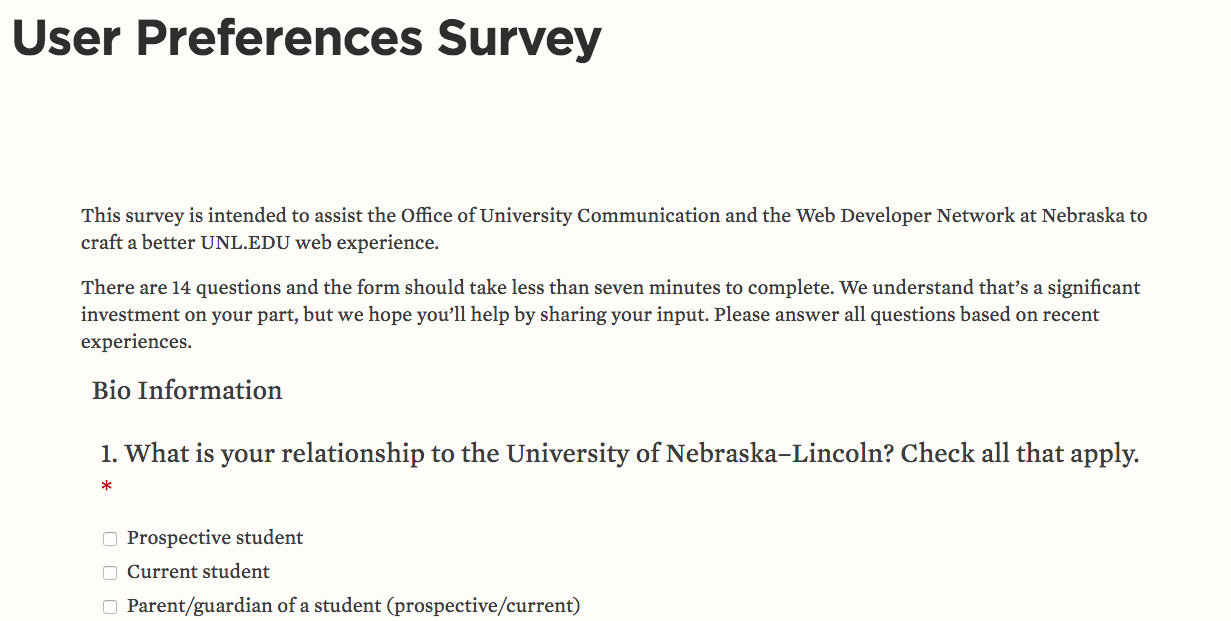Enable the Parent/guardian of a student checkbox
The image size is (1231, 621).
(x=110, y=607)
